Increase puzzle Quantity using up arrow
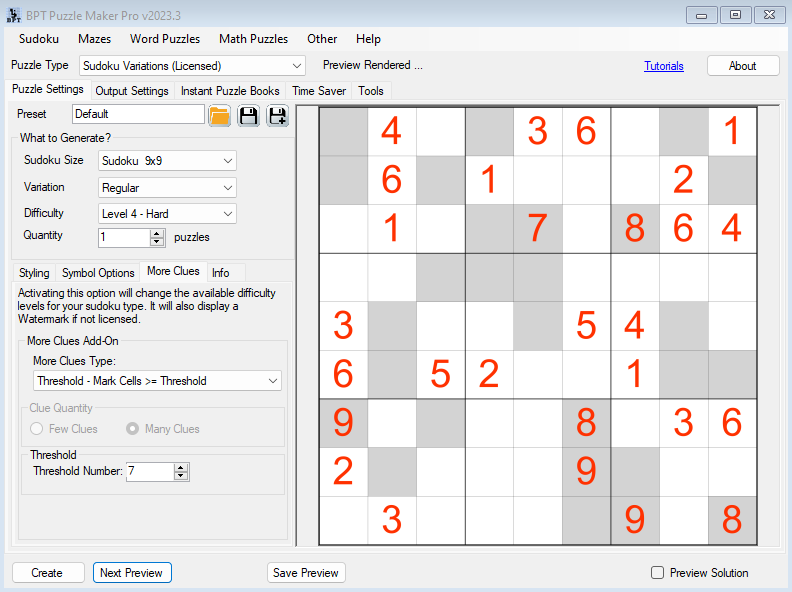Image resolution: width=792 pixels, height=592 pixels. click(156, 233)
